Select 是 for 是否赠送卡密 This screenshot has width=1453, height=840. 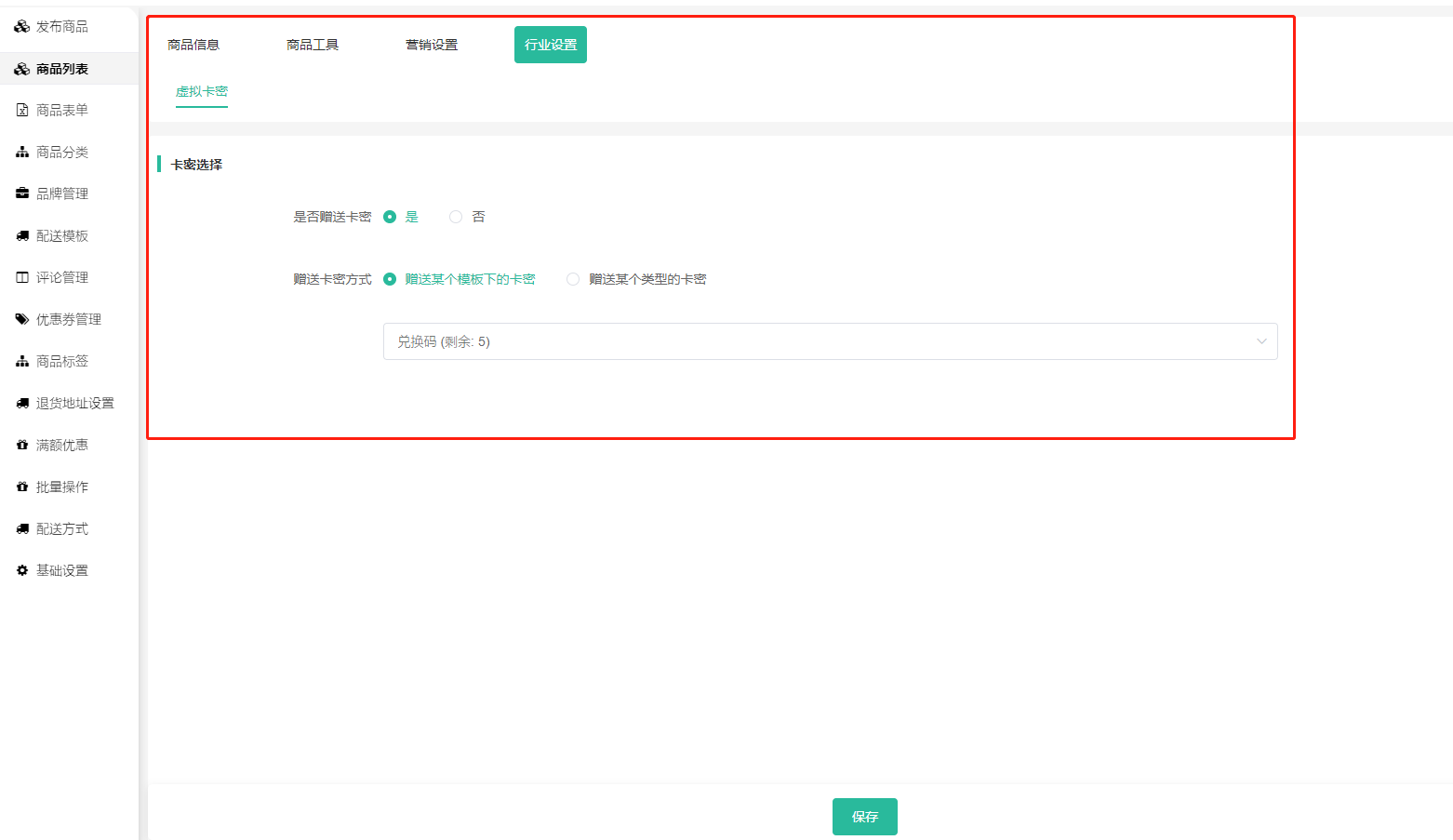pyautogui.click(x=390, y=217)
